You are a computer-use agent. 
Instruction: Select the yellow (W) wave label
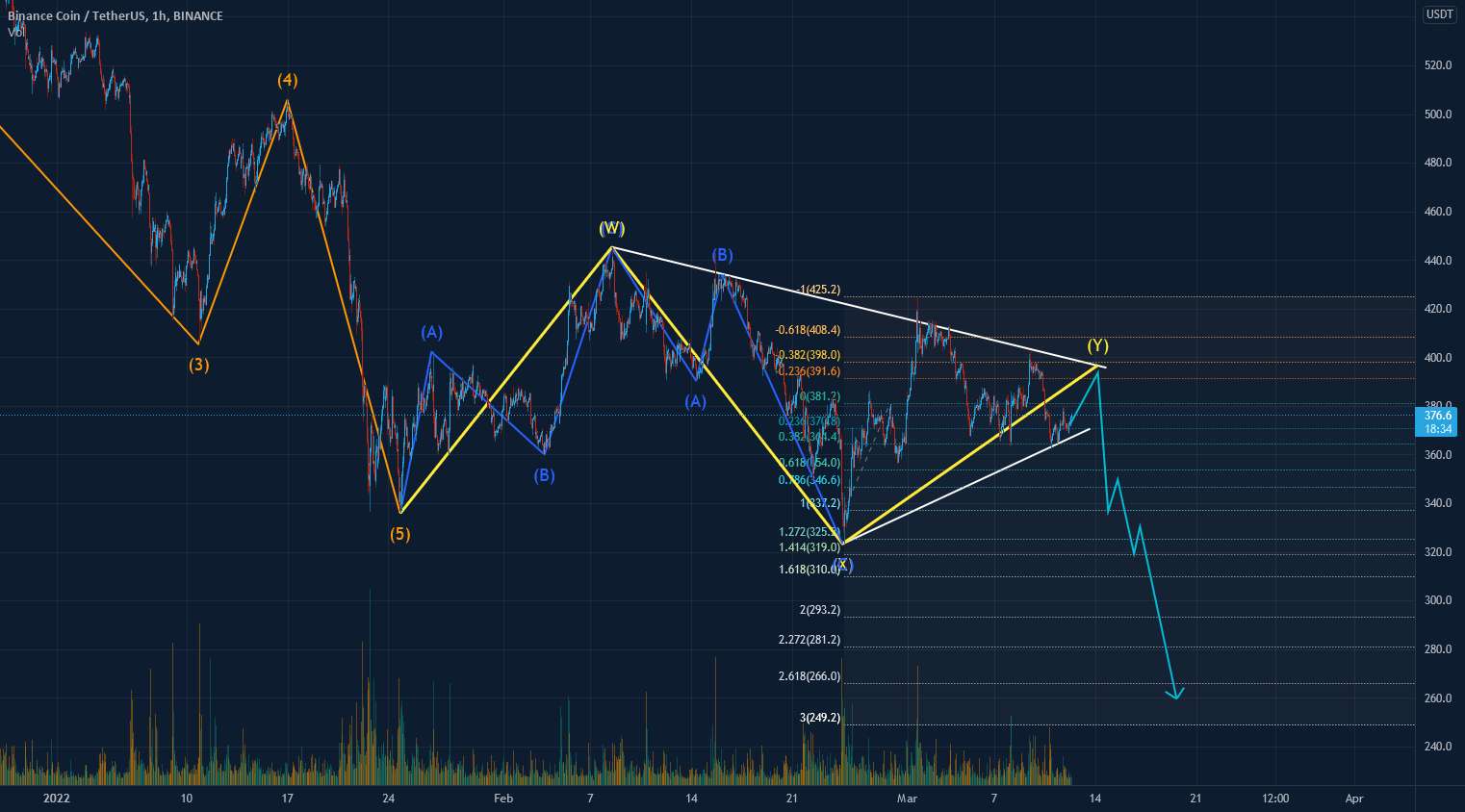click(611, 228)
